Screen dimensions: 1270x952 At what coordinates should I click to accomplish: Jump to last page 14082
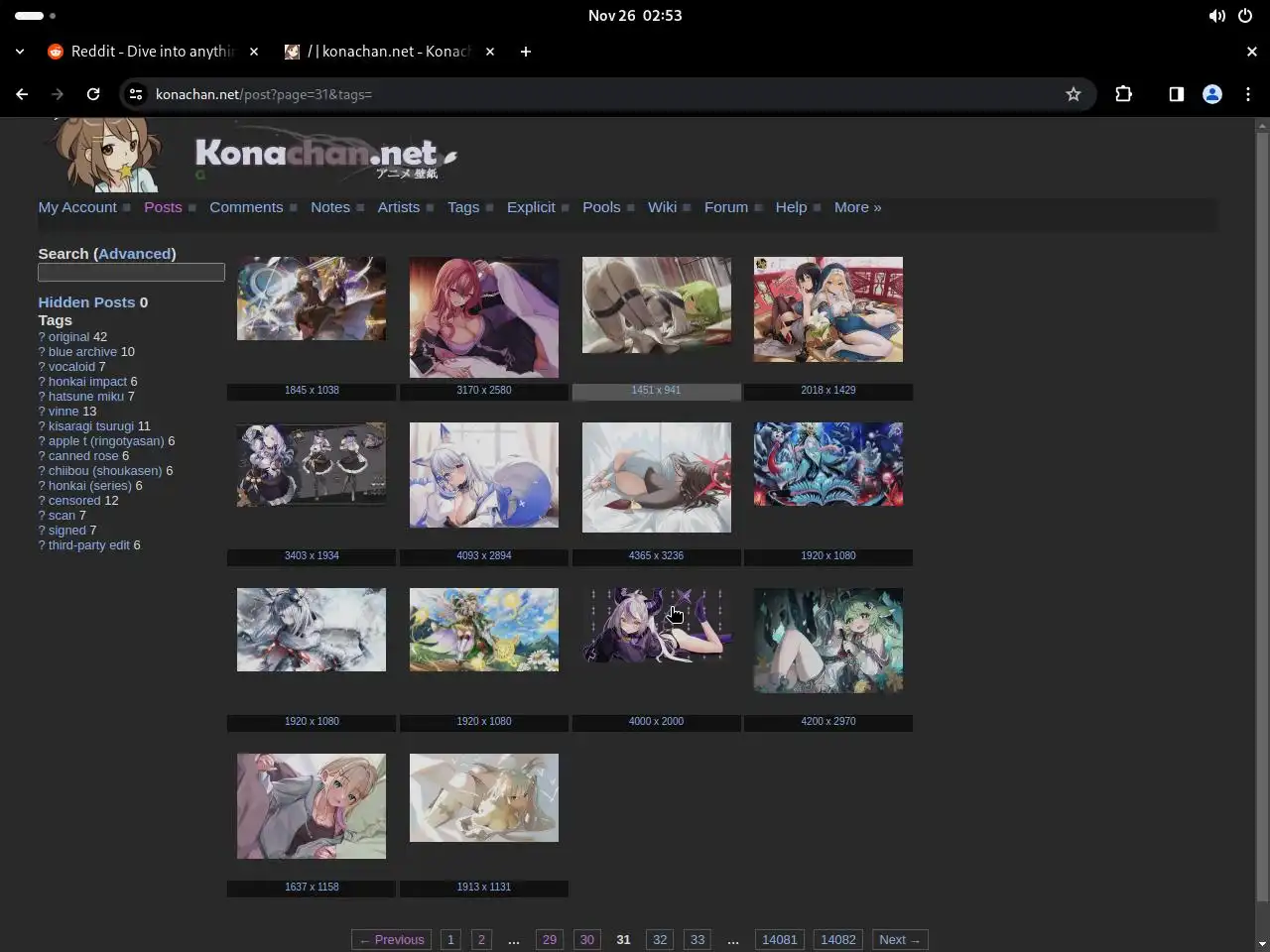(838, 940)
